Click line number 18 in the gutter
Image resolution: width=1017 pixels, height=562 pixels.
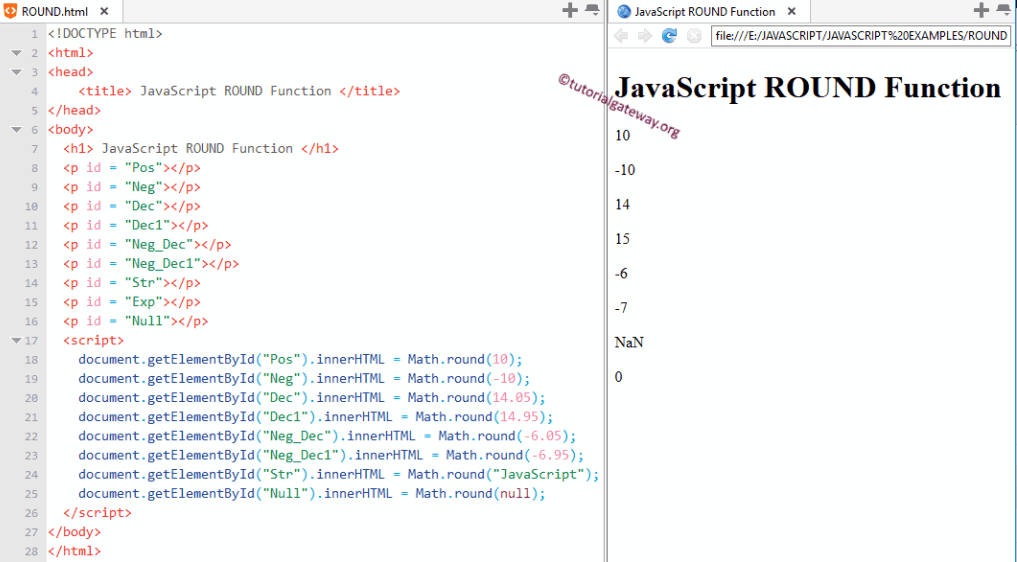click(33, 360)
